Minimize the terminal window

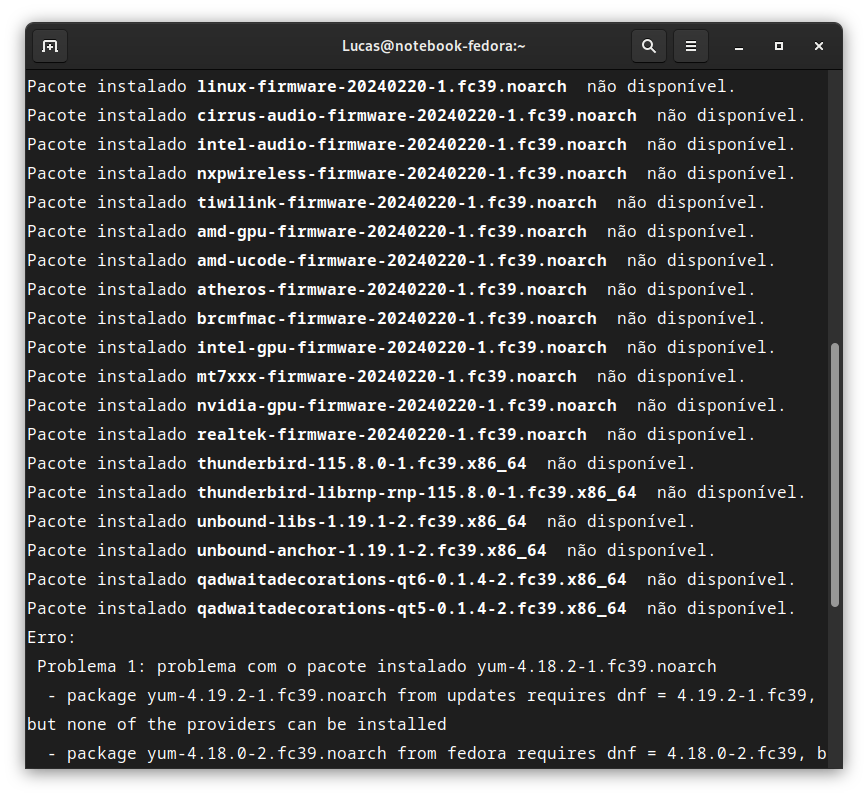click(x=738, y=46)
